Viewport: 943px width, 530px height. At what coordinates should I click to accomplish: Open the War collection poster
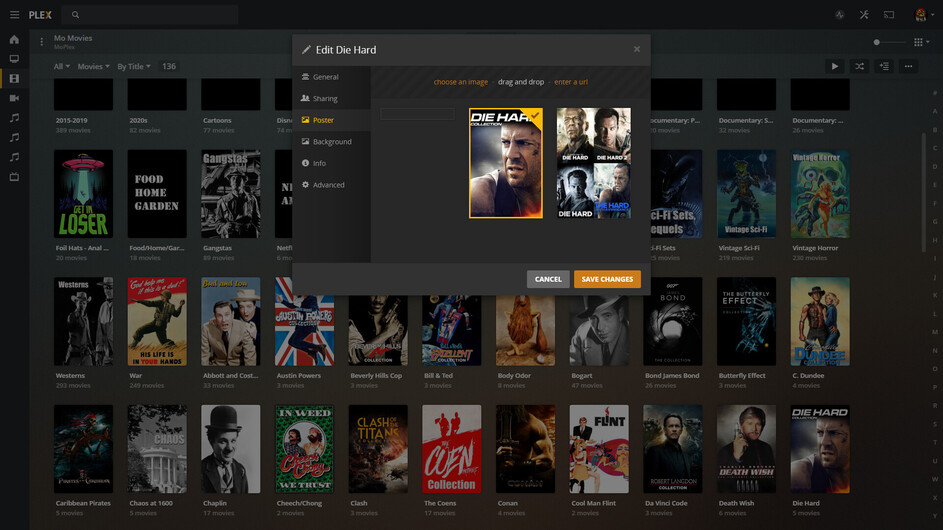[x=157, y=321]
